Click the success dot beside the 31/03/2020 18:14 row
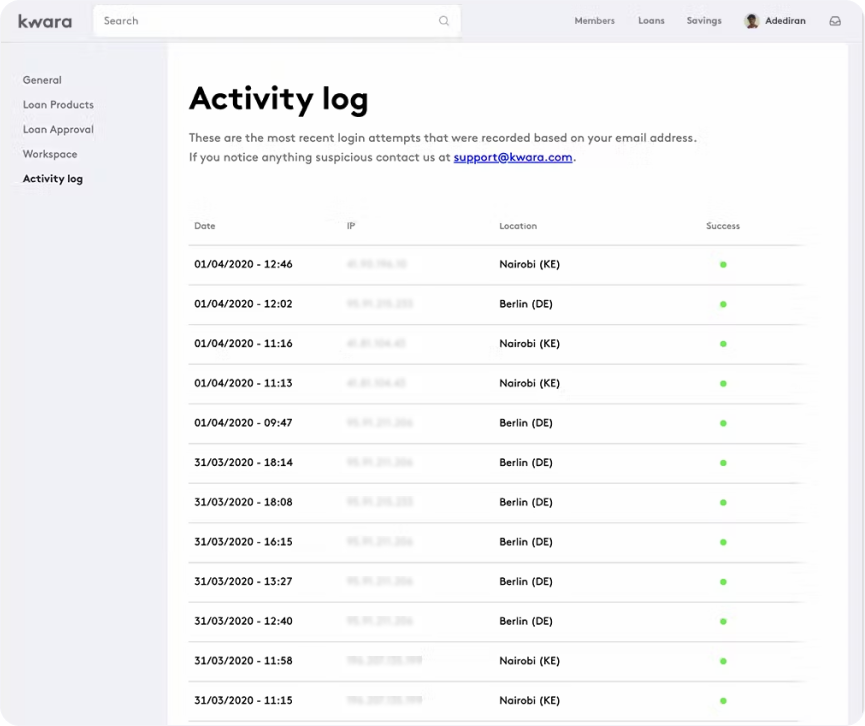This screenshot has height=726, width=865. pyautogui.click(x=722, y=462)
